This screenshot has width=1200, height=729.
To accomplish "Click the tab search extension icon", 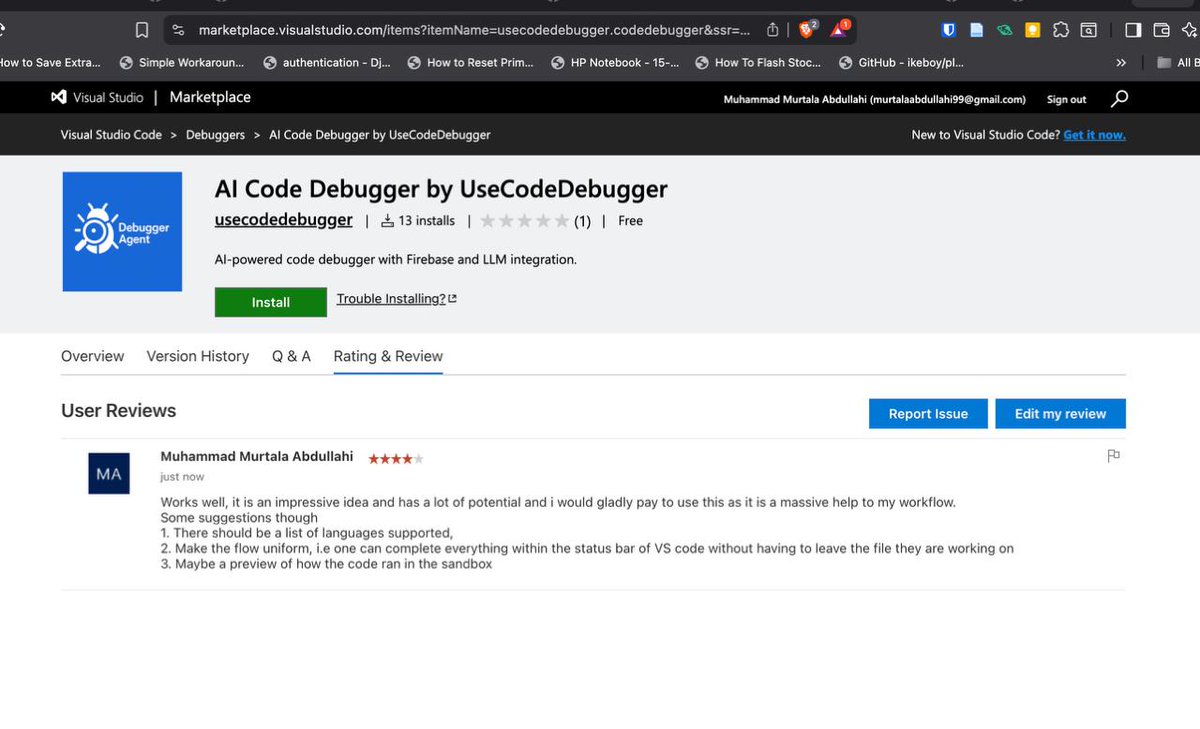I will click(1088, 30).
